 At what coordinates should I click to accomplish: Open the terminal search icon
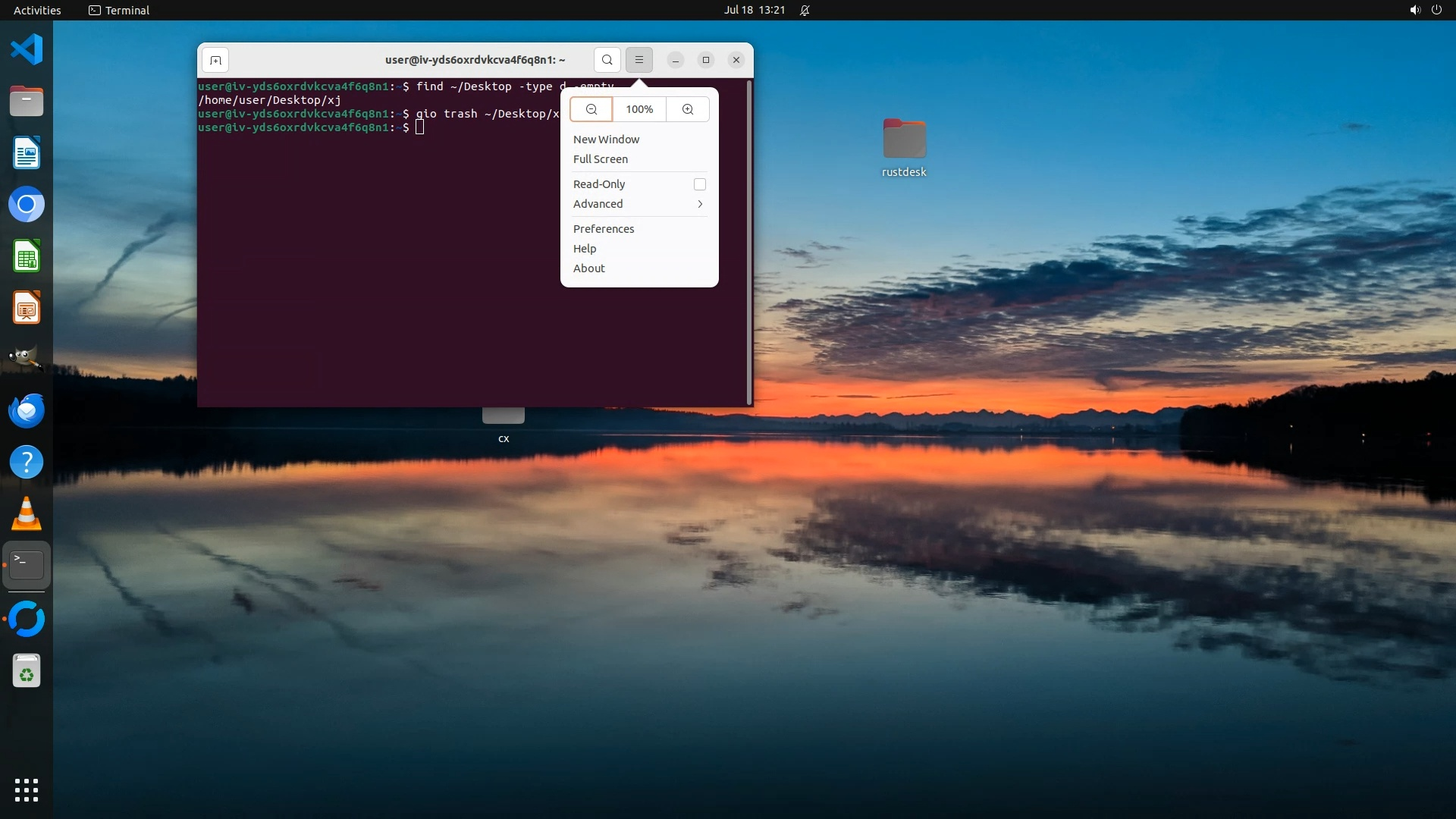[607, 60]
